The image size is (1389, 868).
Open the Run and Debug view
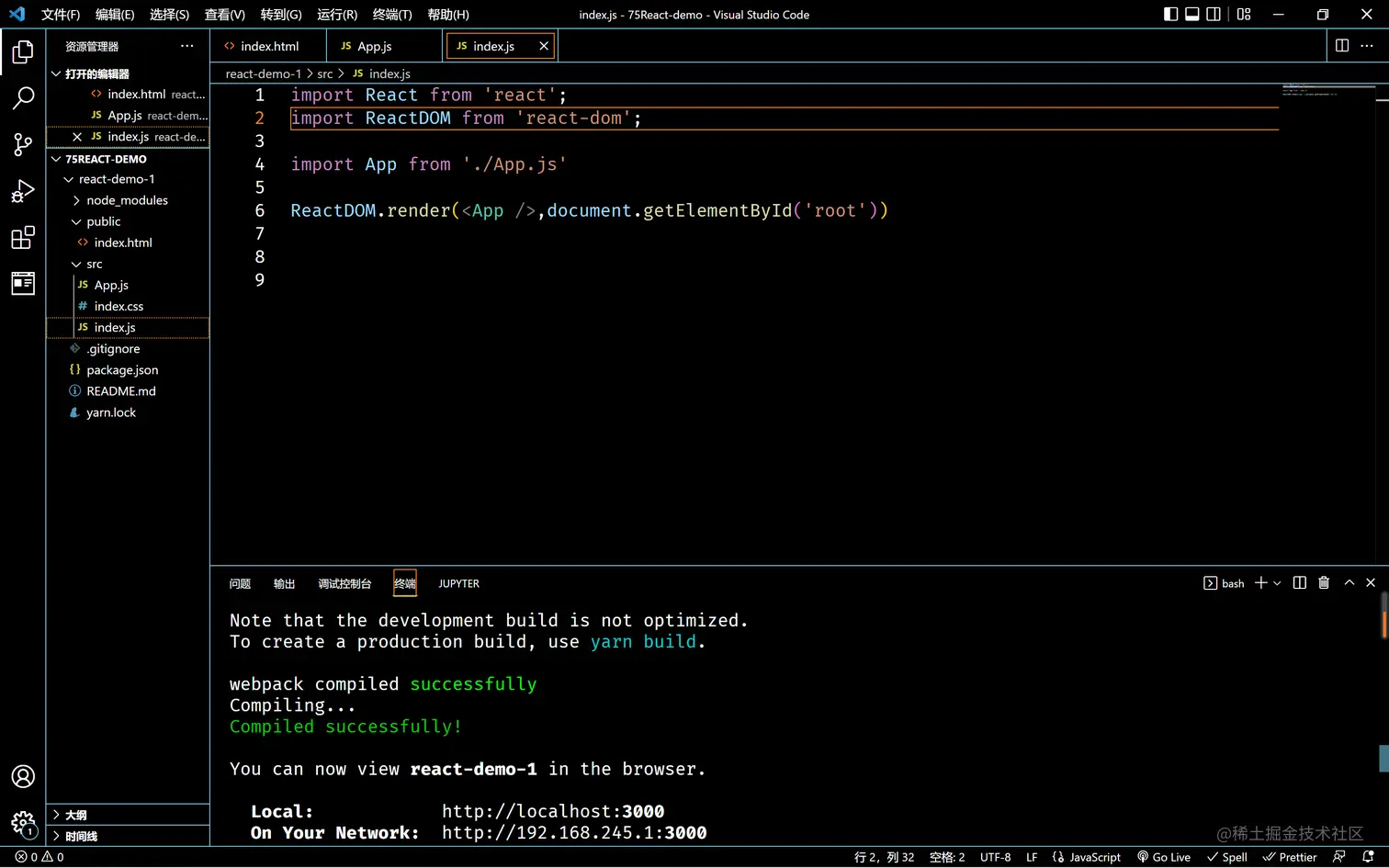[23, 191]
